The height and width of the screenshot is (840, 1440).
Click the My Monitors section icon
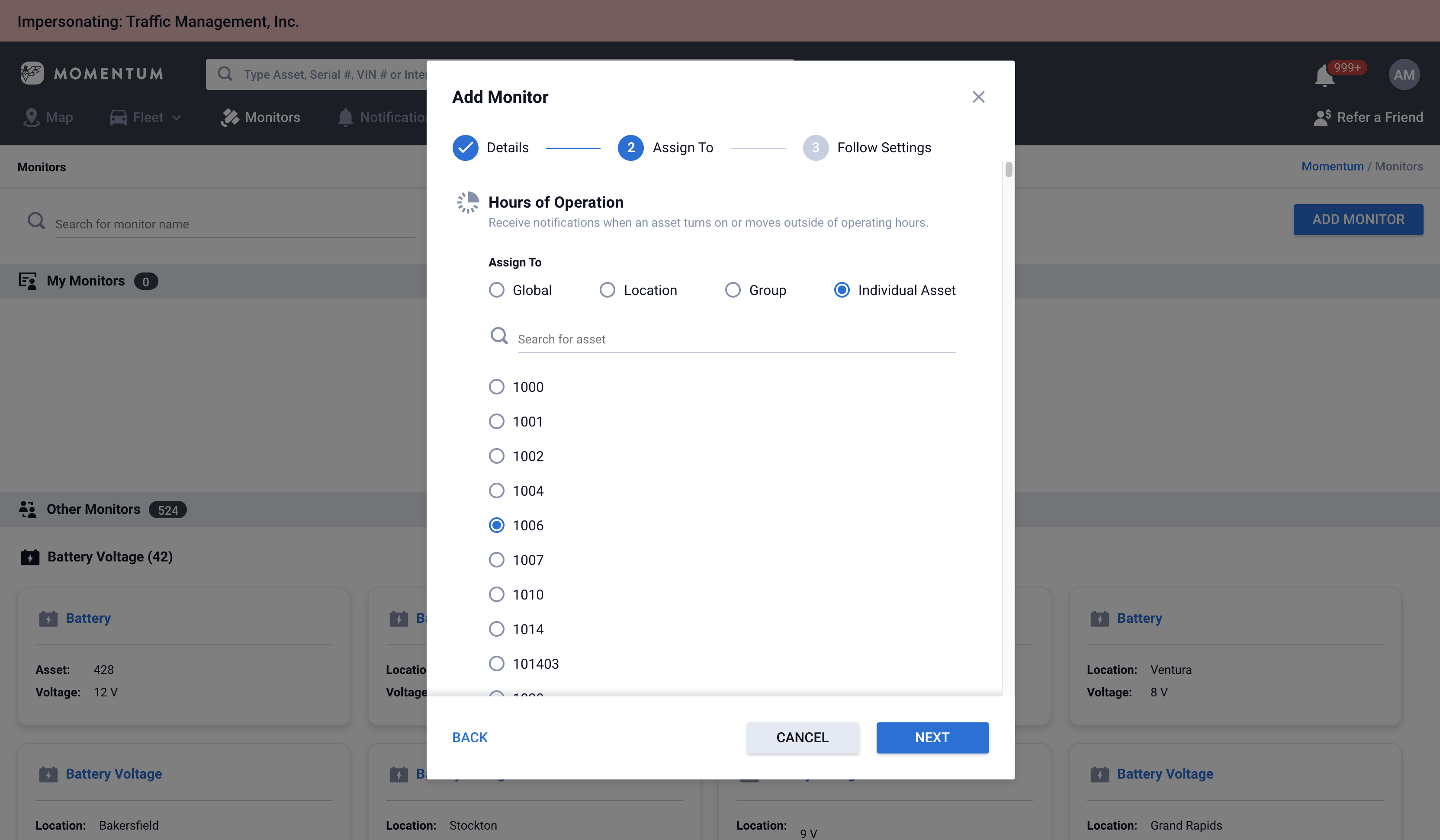coord(27,281)
